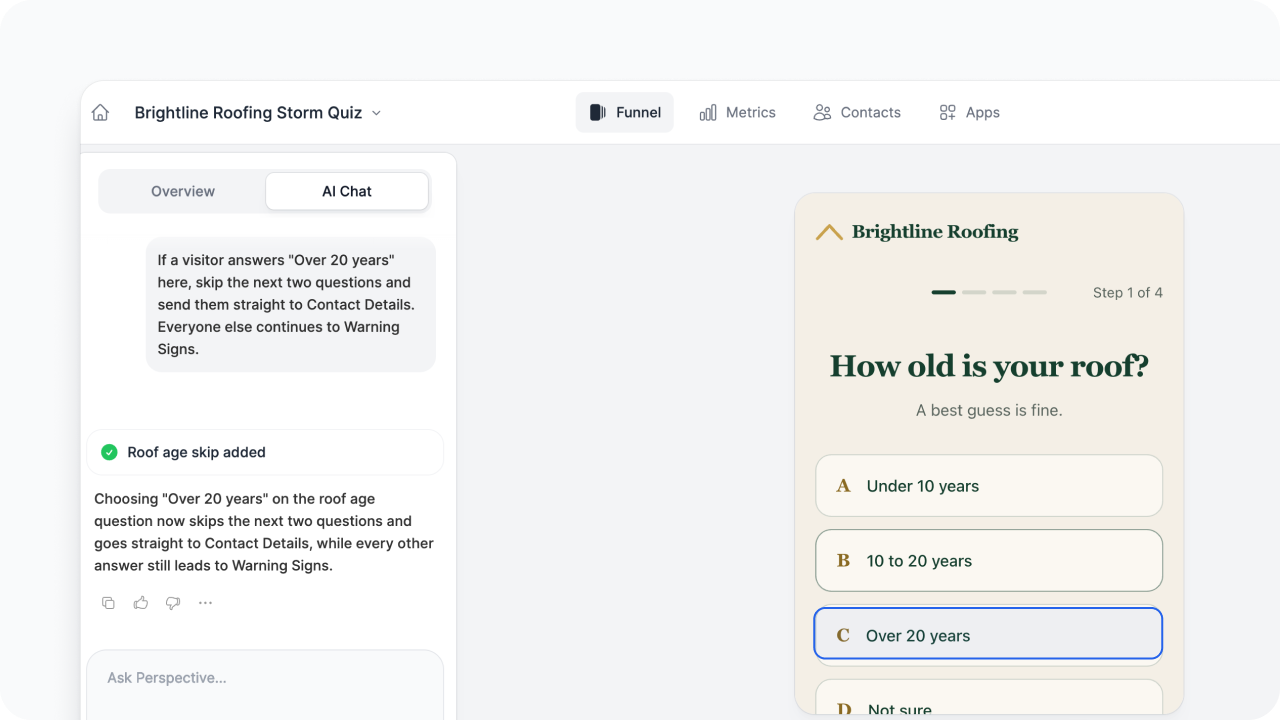This screenshot has height=720, width=1280.
Task: Select answer A Under 10 years
Action: (x=989, y=486)
